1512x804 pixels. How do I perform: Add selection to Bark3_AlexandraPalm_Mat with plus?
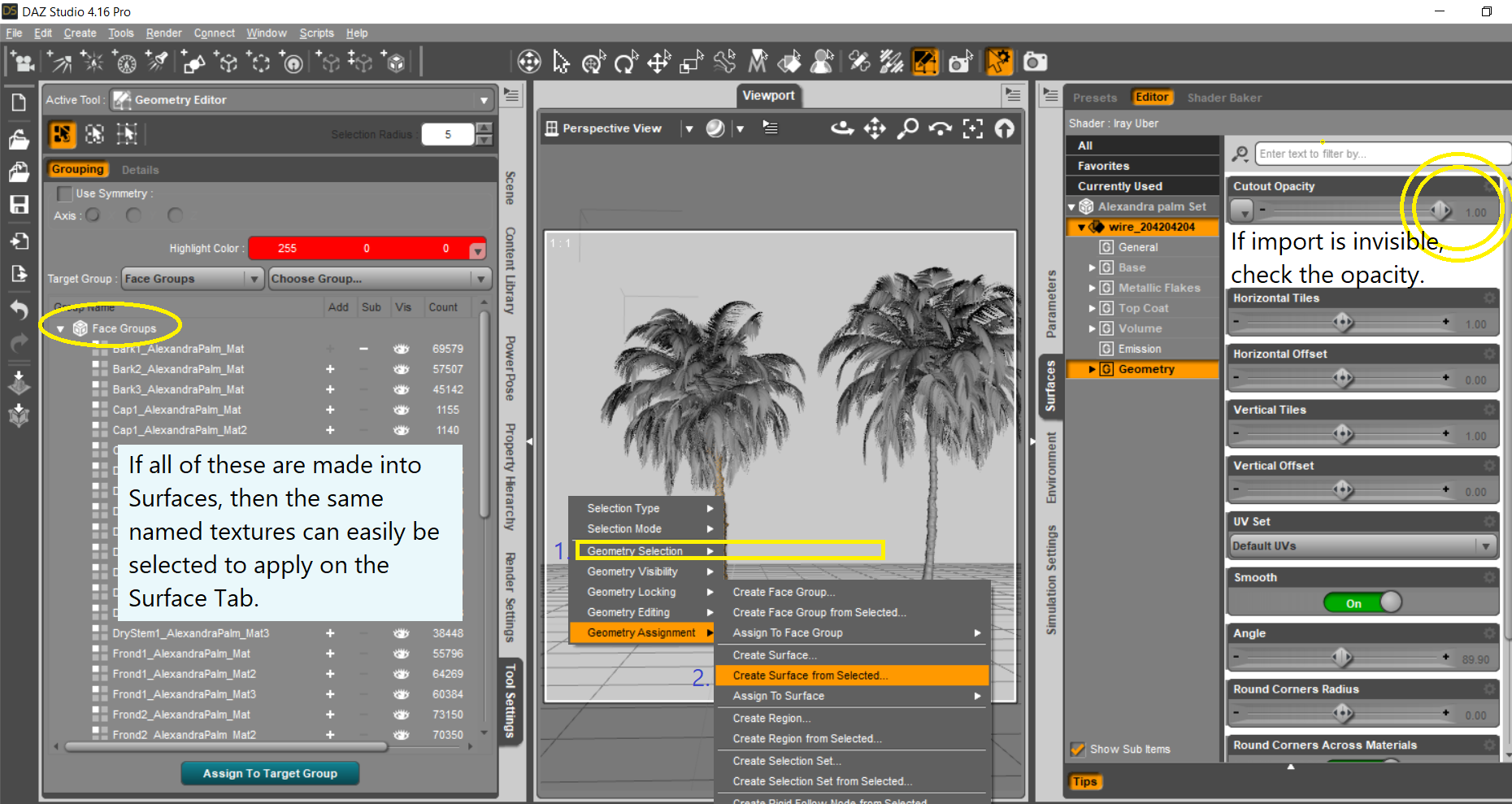tap(330, 389)
